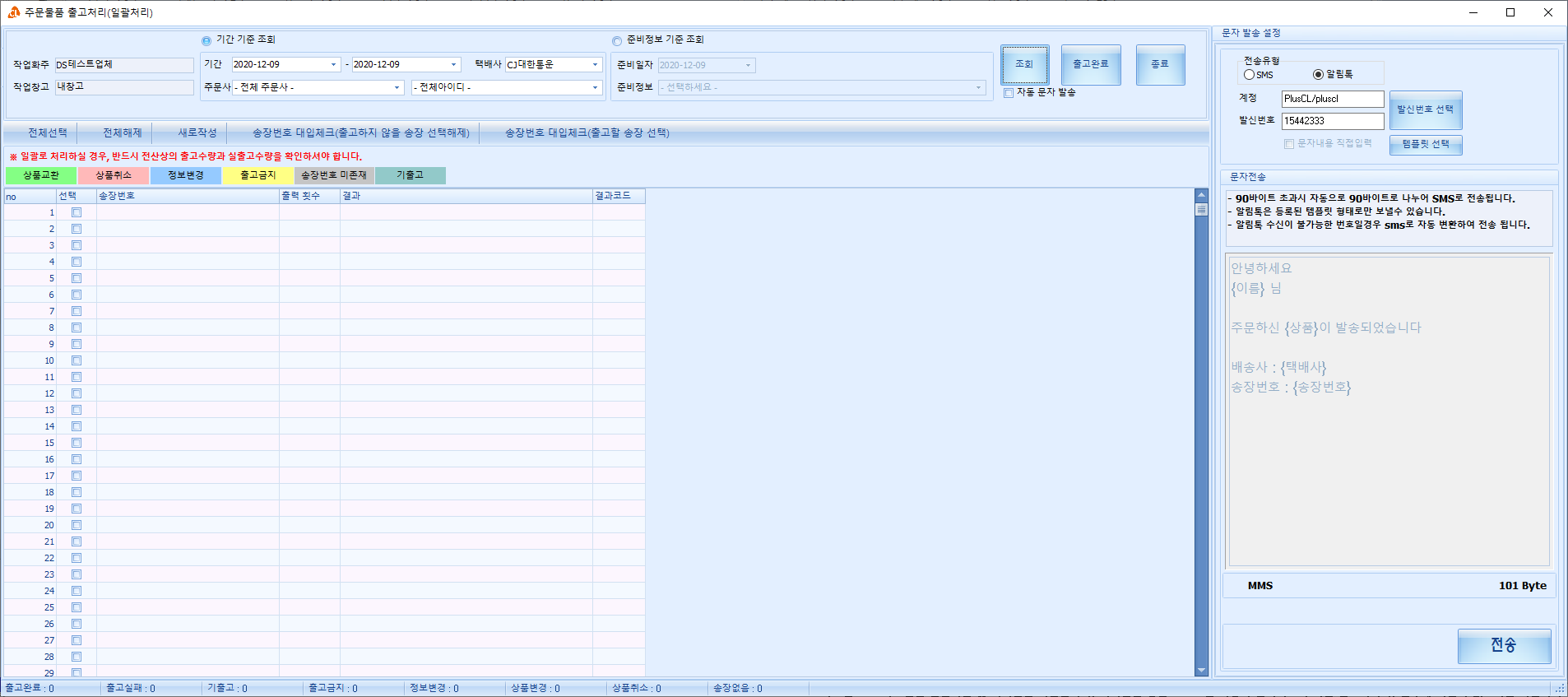Click 송장번호 대입체크(출고하지 않을 송장 선택해제)
The height and width of the screenshot is (697, 1568).
coord(361,133)
